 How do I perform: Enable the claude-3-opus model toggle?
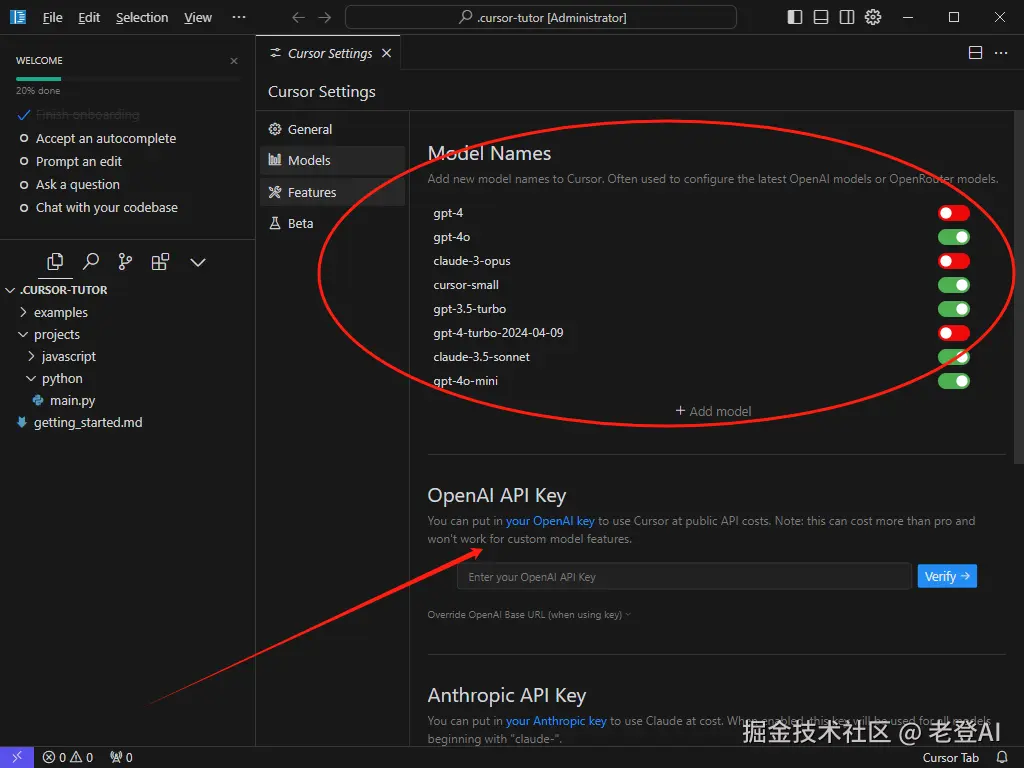953,261
